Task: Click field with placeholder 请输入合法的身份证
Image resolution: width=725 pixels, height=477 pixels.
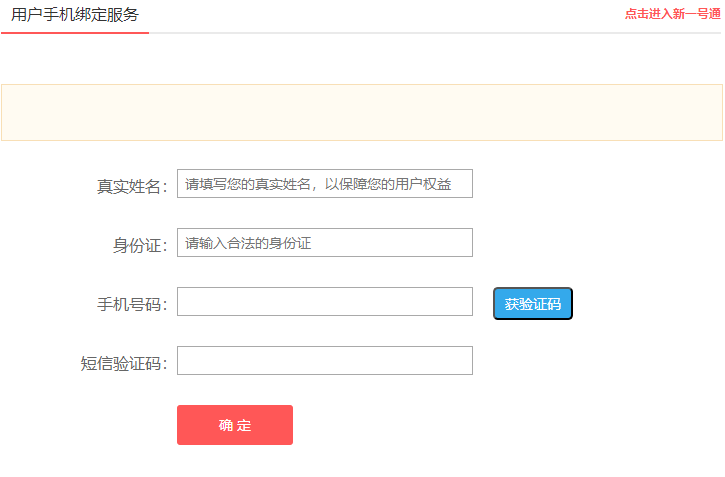Action: pyautogui.click(x=324, y=243)
